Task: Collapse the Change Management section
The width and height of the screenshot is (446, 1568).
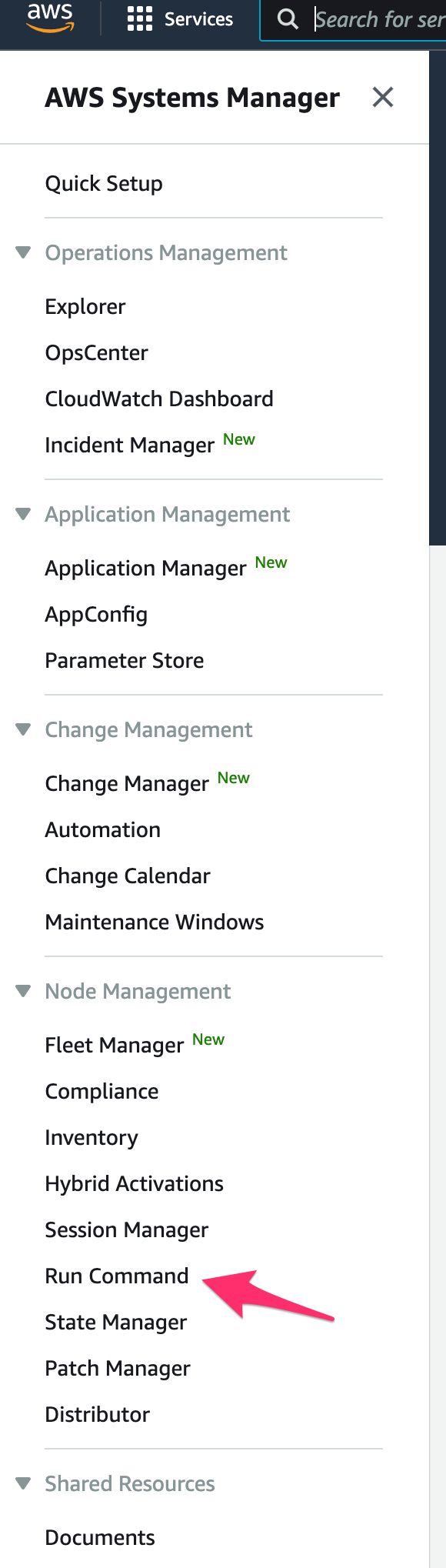Action: pyautogui.click(x=22, y=729)
